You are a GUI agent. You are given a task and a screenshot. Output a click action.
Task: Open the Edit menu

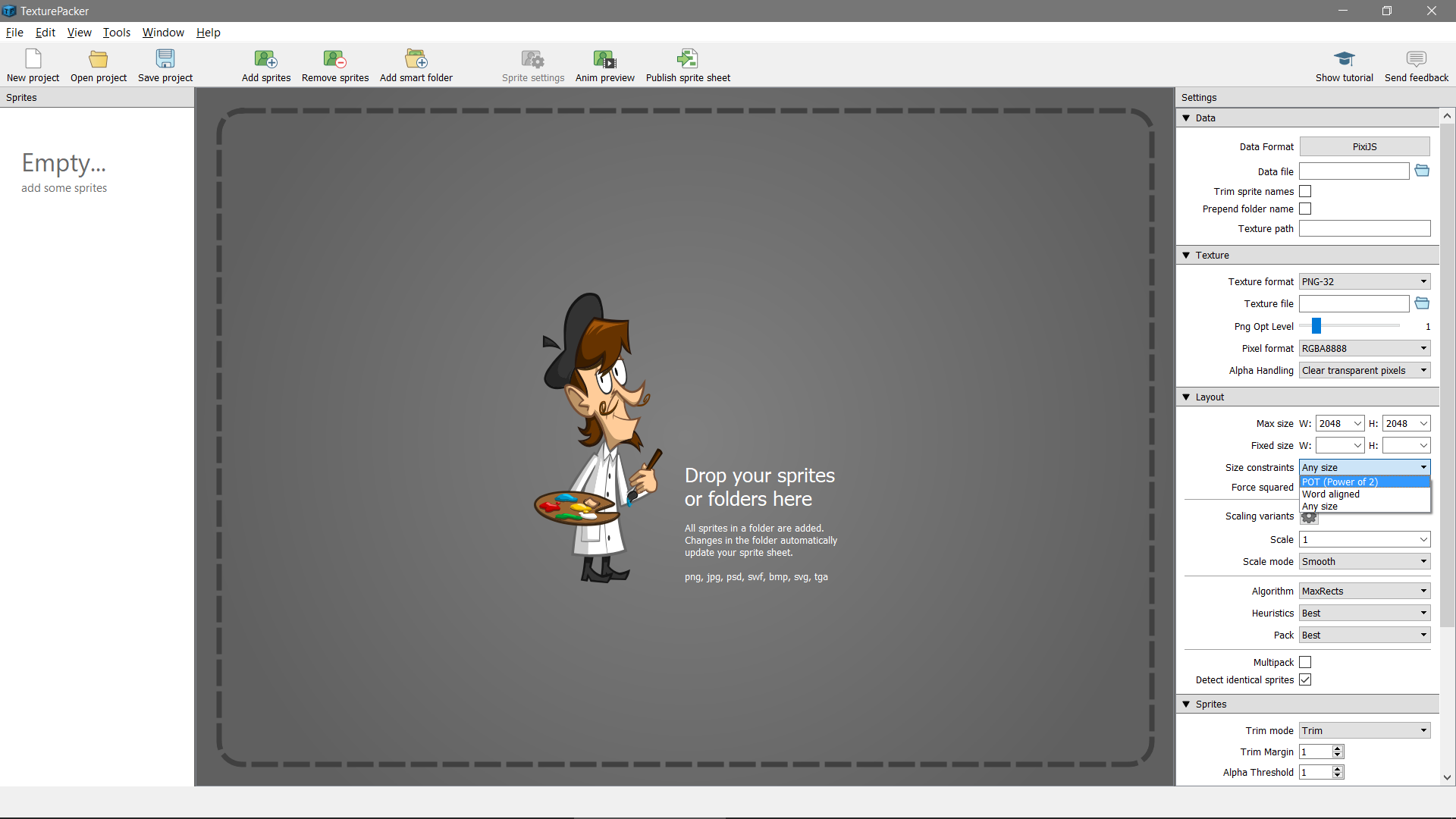pos(45,32)
